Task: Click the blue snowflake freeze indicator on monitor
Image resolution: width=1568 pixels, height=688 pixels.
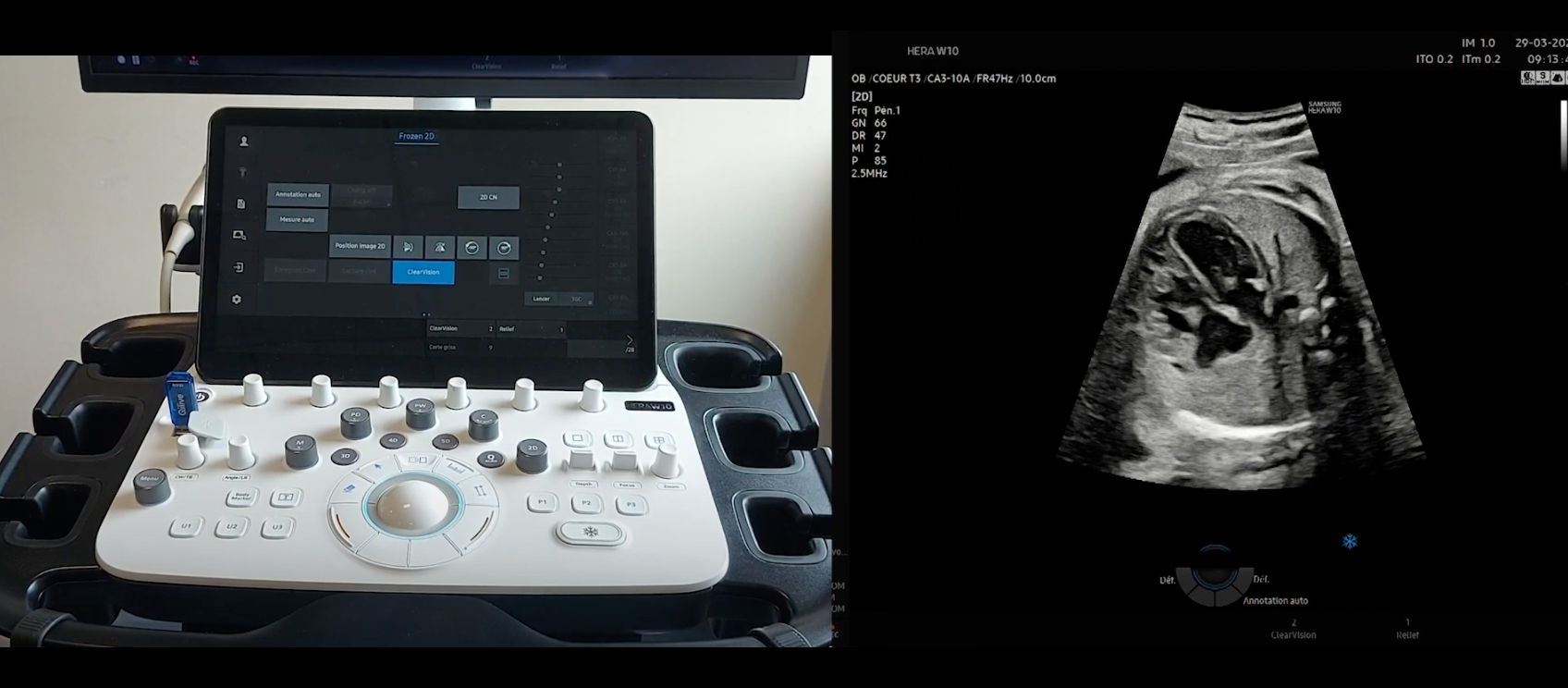Action: click(1350, 541)
